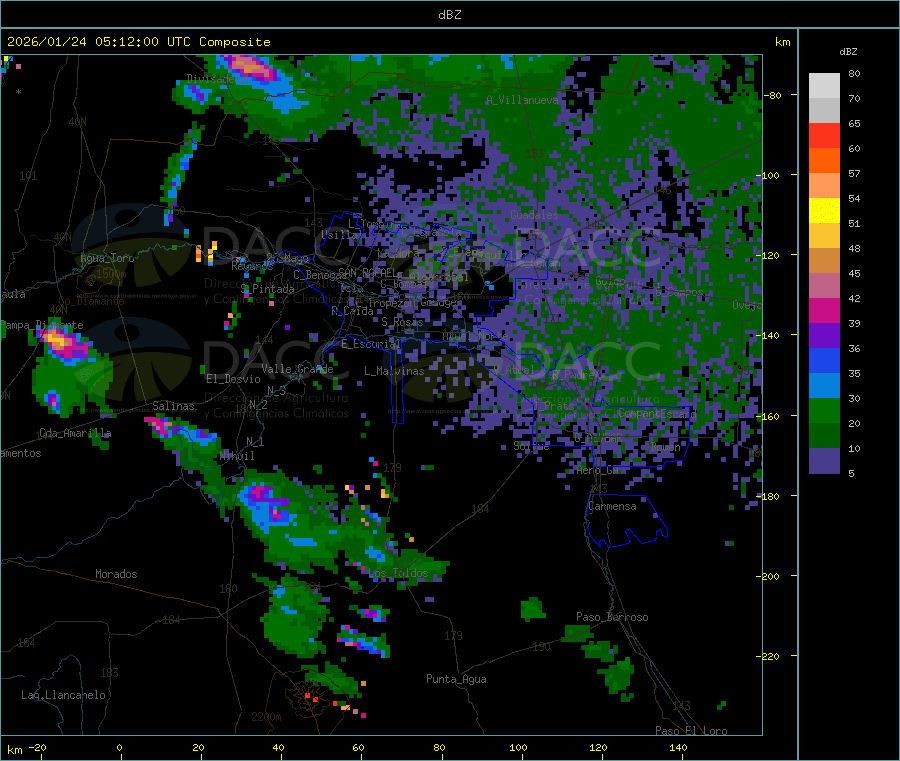This screenshot has width=900, height=761.
Task: Click the '140' tick on the bottom axis
Action: [x=678, y=747]
